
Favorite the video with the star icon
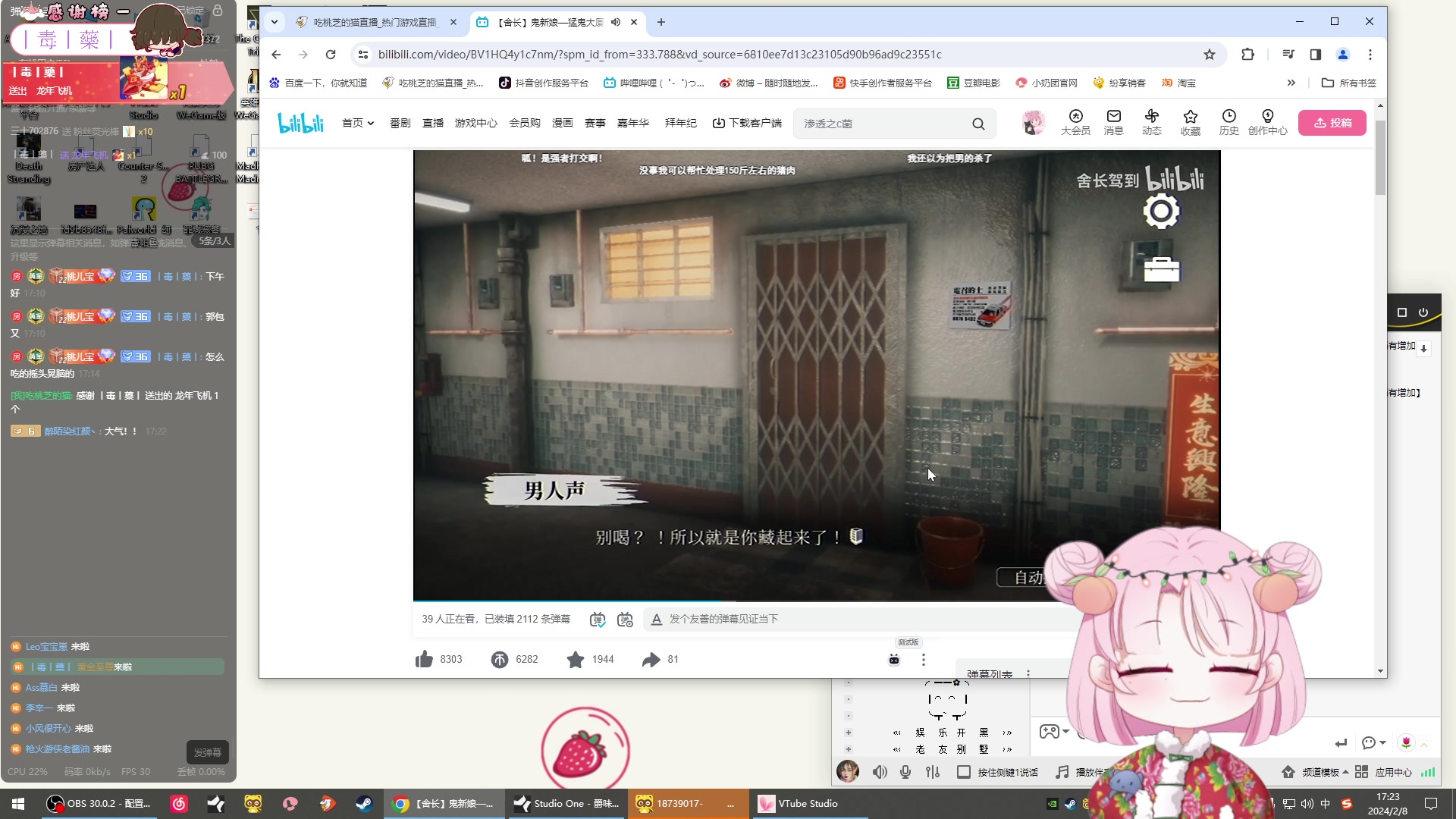576,660
